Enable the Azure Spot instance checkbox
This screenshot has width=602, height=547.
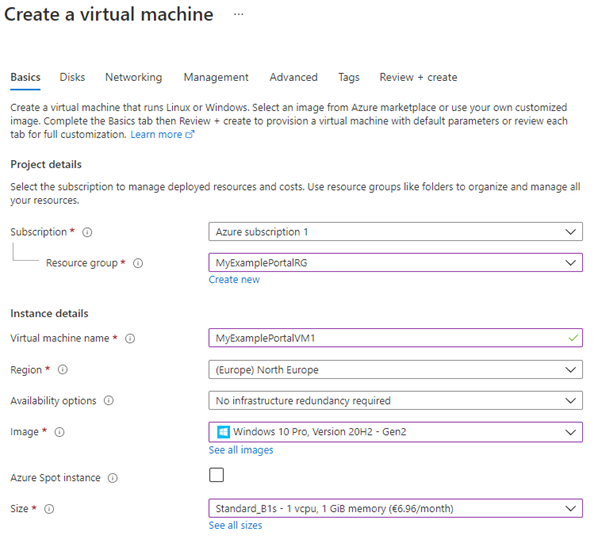click(x=216, y=476)
